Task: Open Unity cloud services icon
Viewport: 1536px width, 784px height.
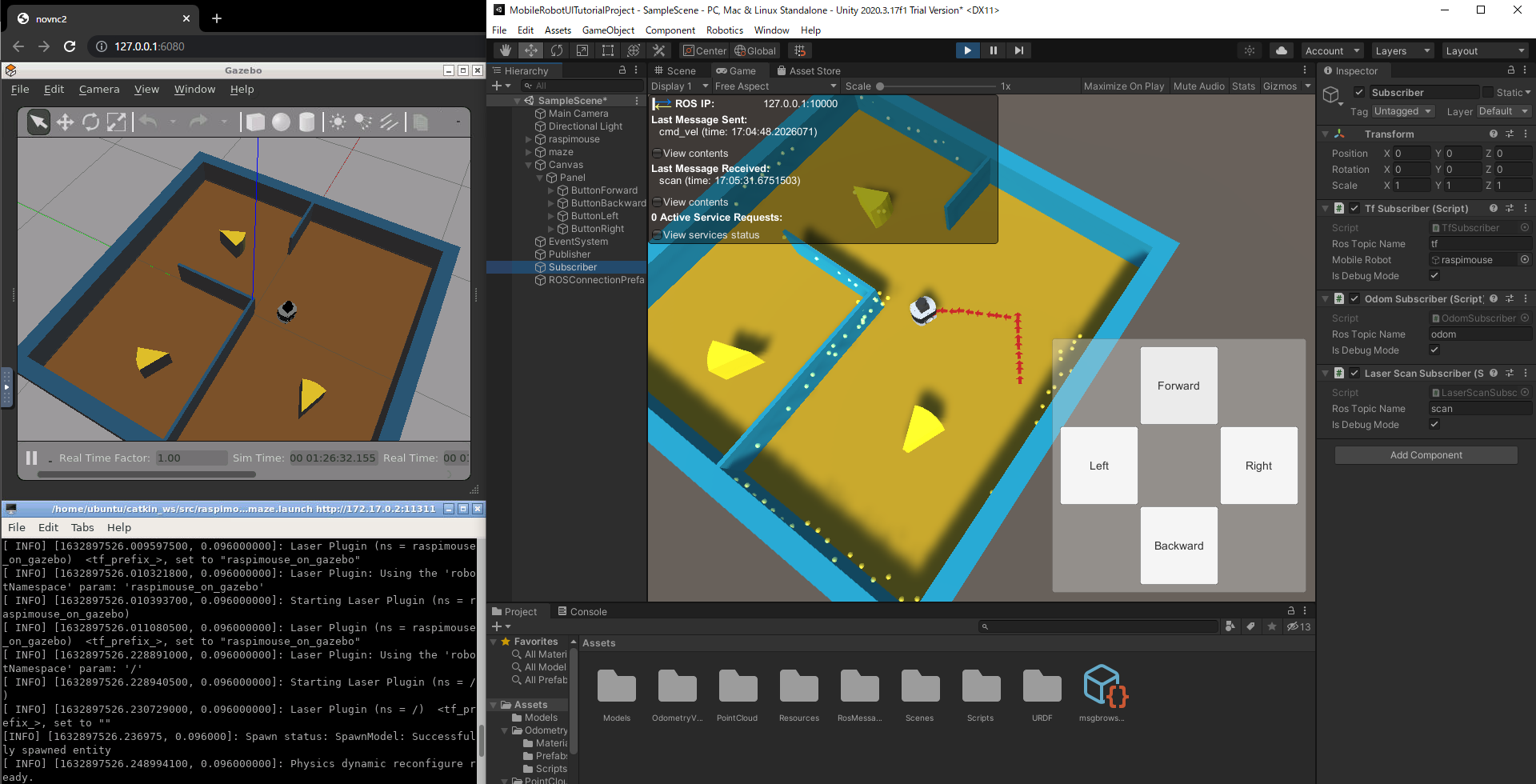Action: point(1282,50)
